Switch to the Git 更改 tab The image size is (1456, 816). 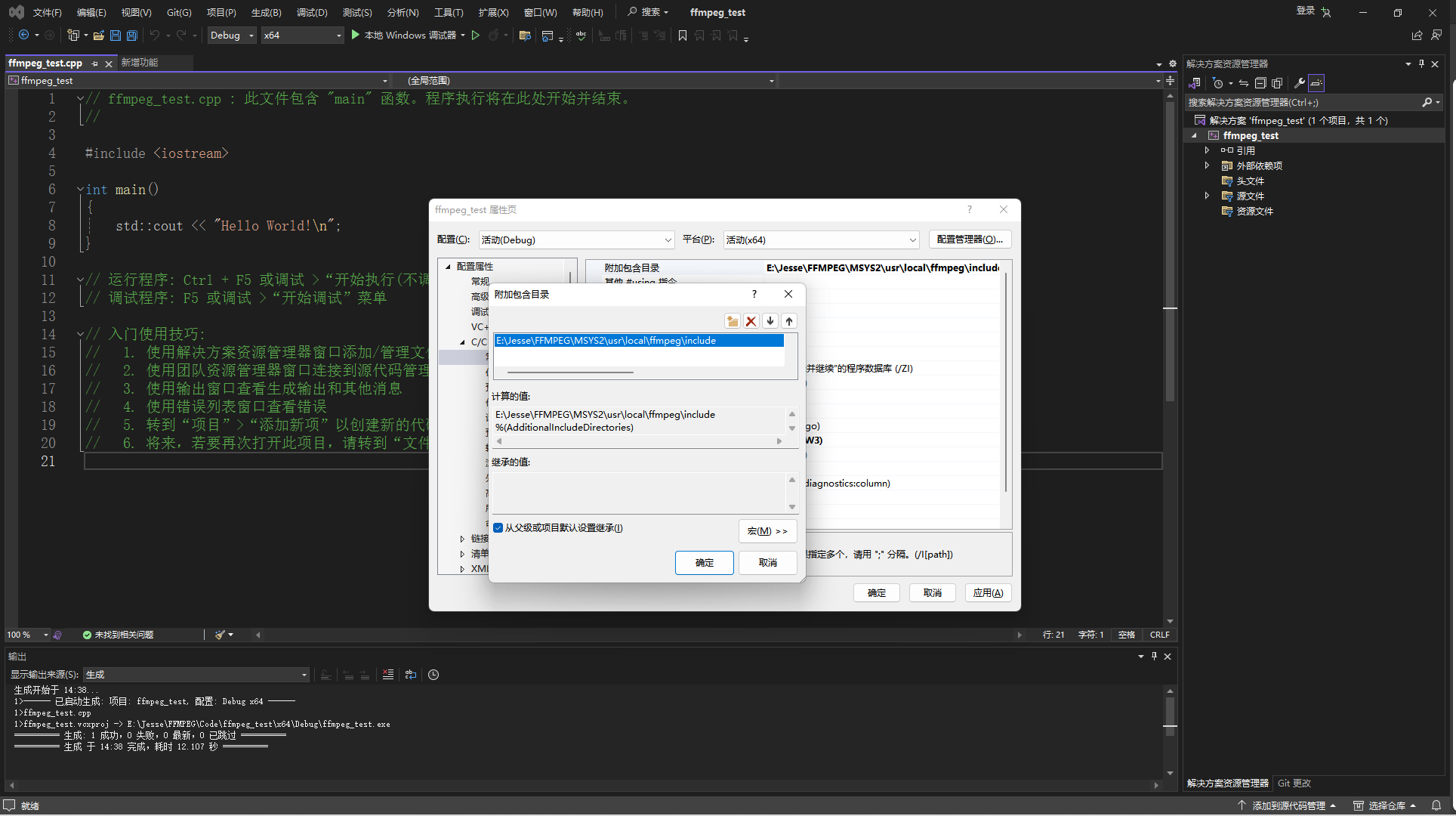click(x=1294, y=784)
